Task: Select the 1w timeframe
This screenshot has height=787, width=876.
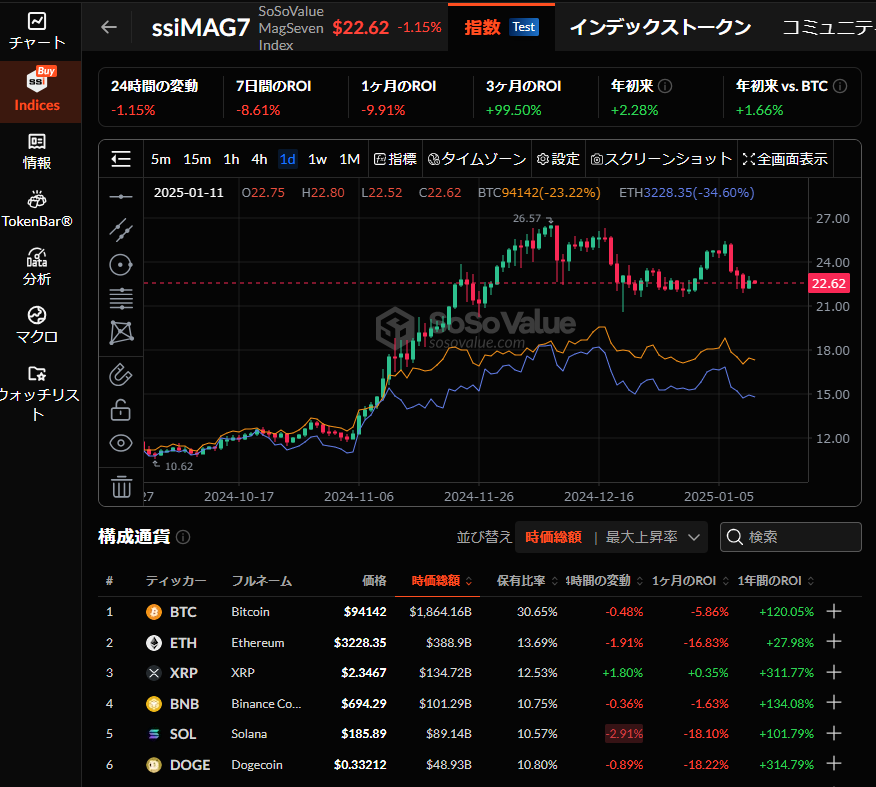Action: 317,159
